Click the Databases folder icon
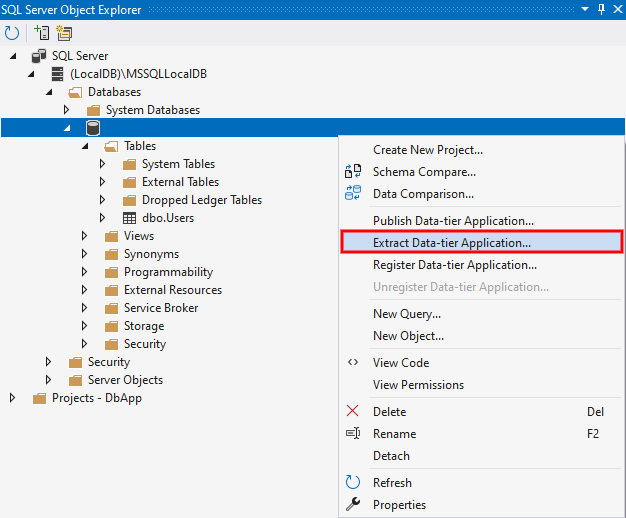This screenshot has width=626, height=518. click(x=75, y=92)
